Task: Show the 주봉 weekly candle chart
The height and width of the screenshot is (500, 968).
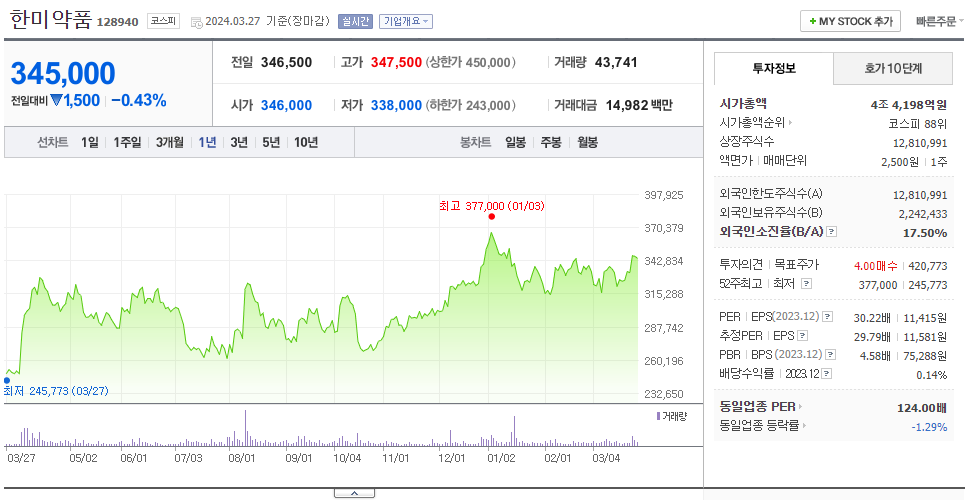Action: pyautogui.click(x=551, y=143)
